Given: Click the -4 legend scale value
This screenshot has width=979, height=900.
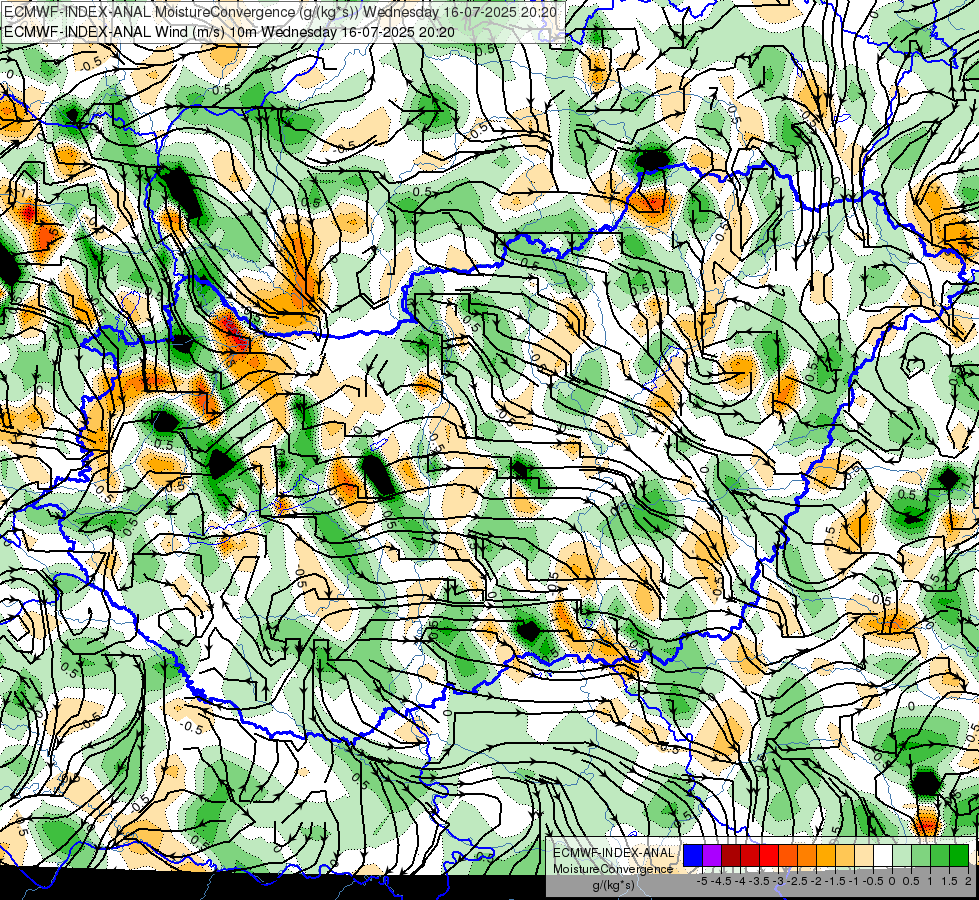Looking at the screenshot, I should (x=740, y=881).
